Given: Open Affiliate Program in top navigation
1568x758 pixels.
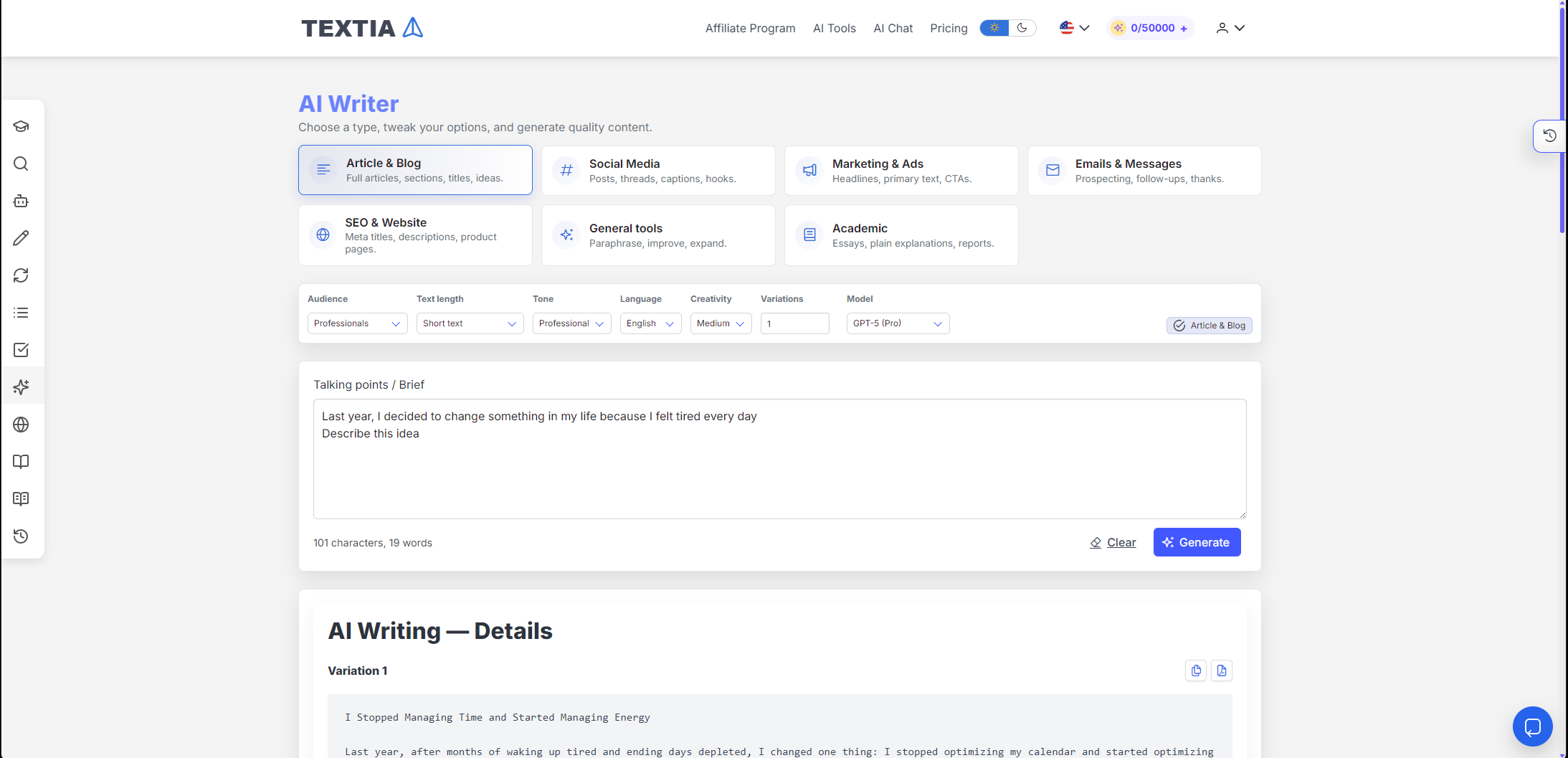Looking at the screenshot, I should pos(750,28).
